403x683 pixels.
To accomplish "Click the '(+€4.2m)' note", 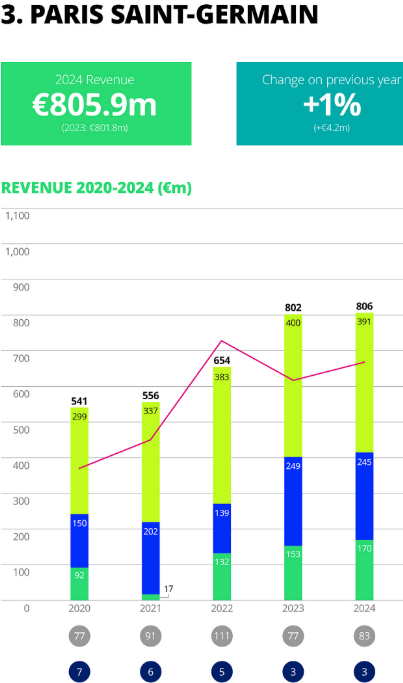I will click(x=332, y=128).
